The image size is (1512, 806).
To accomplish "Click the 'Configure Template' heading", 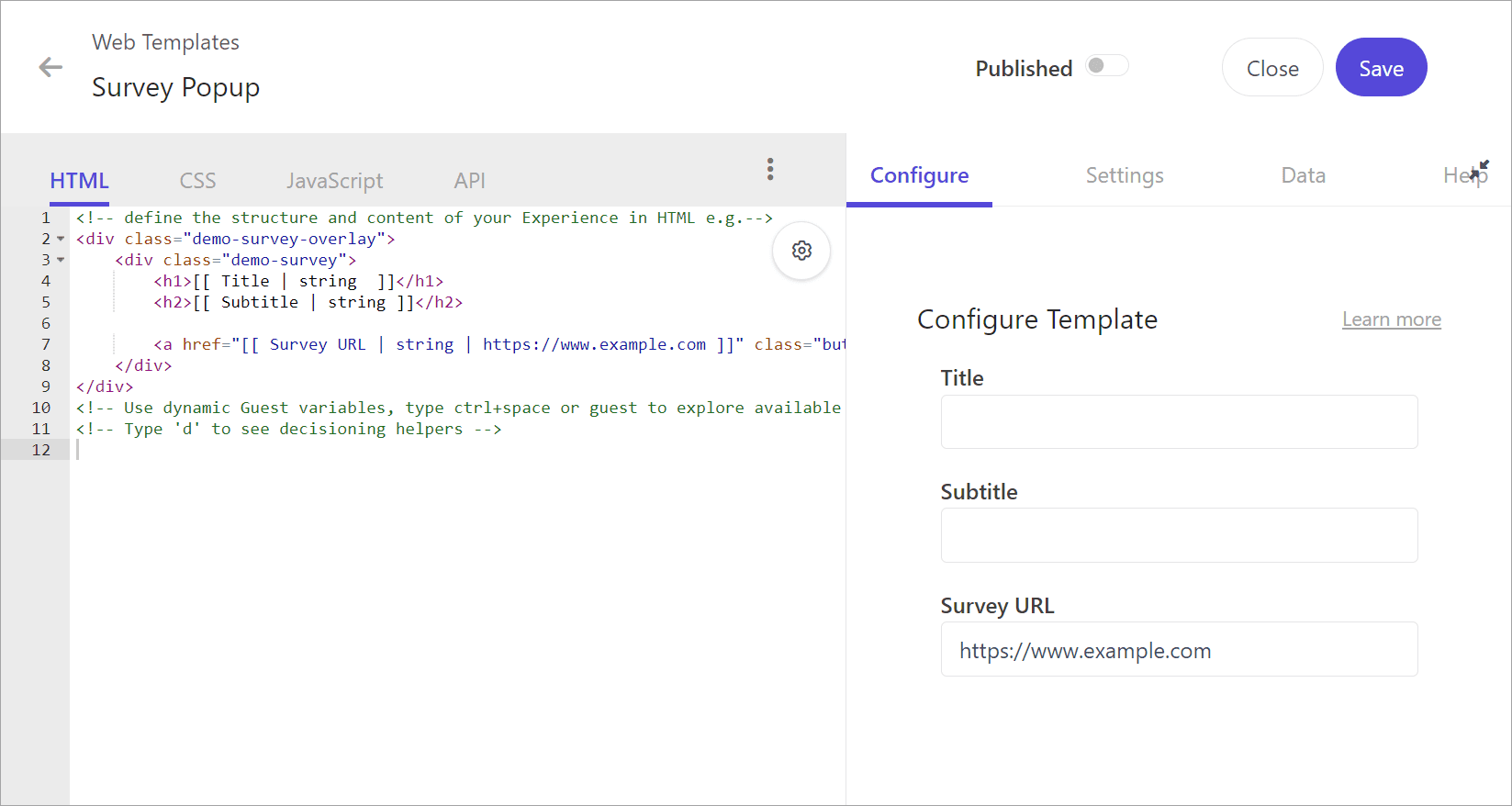I will point(1037,319).
